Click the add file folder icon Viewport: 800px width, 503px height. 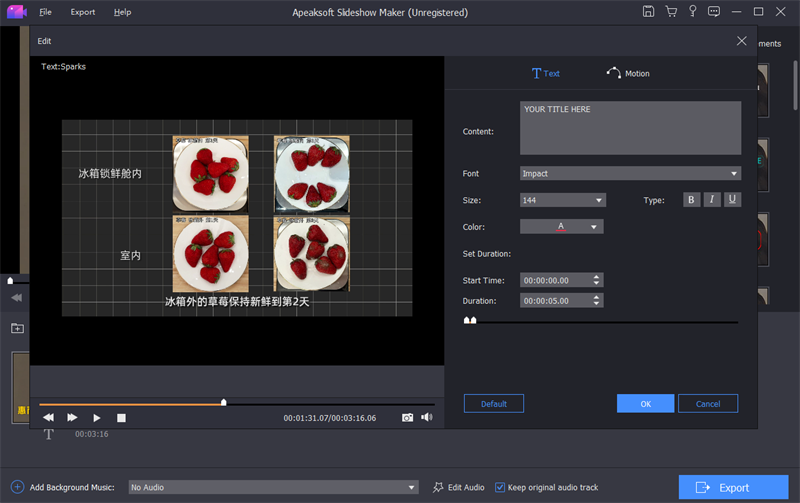coord(17,328)
